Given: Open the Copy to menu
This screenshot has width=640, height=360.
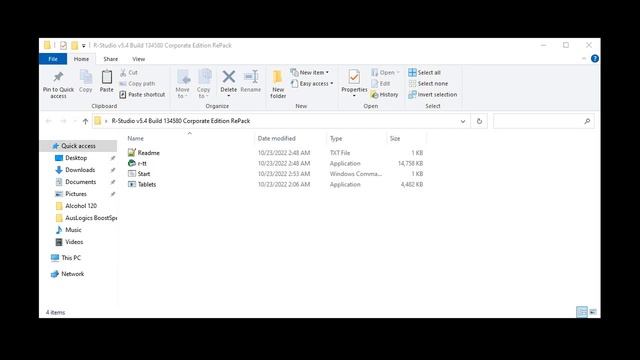Looking at the screenshot, I should point(203,84).
